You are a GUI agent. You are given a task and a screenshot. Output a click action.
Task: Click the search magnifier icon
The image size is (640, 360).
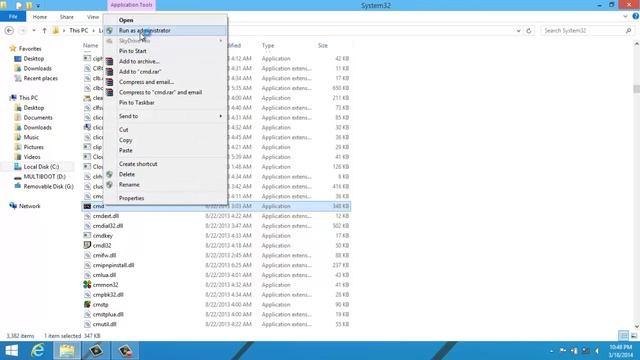point(629,31)
